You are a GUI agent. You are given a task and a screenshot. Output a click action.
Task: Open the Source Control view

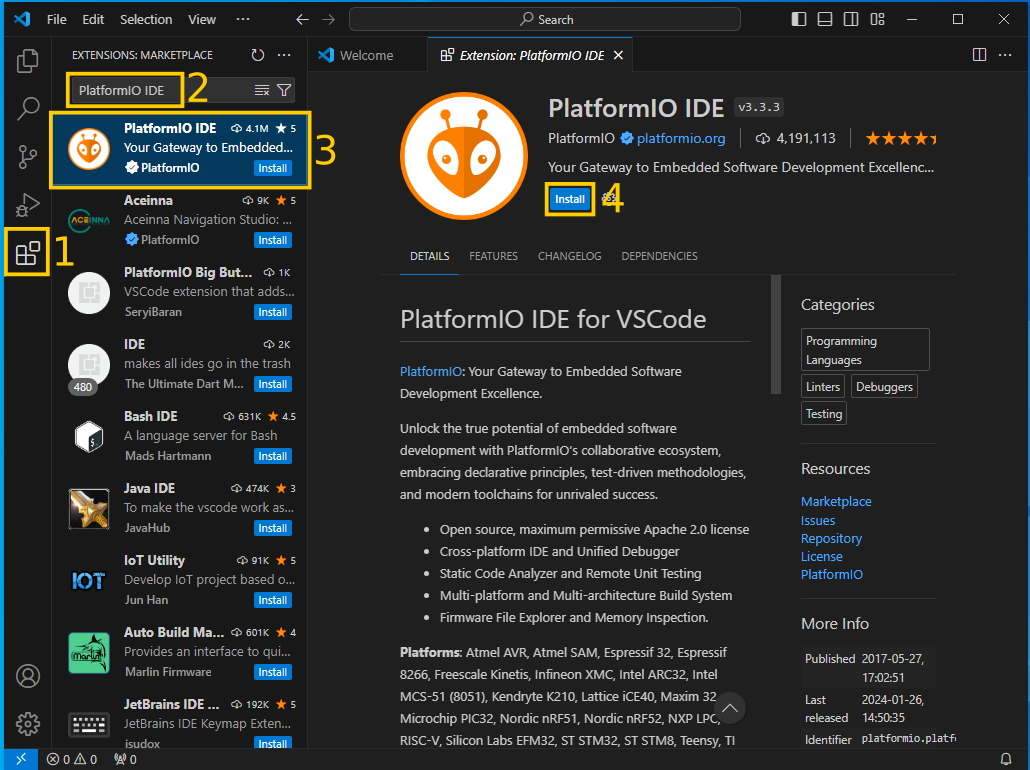(x=28, y=156)
